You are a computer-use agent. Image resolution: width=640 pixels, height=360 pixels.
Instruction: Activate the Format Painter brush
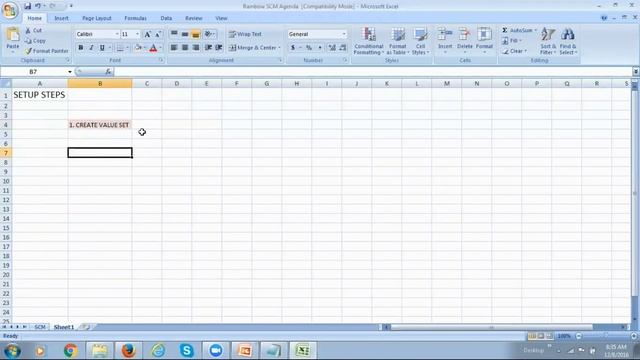click(47, 51)
